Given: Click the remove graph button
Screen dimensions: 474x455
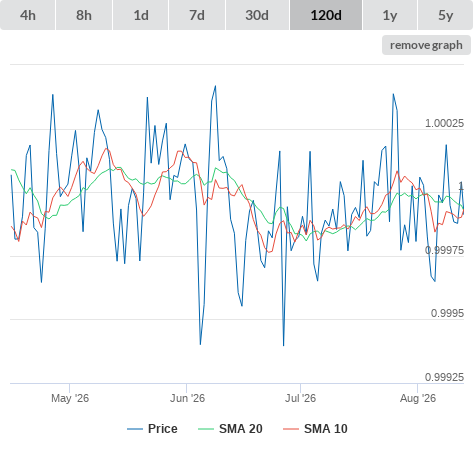Looking at the screenshot, I should pos(426,45).
